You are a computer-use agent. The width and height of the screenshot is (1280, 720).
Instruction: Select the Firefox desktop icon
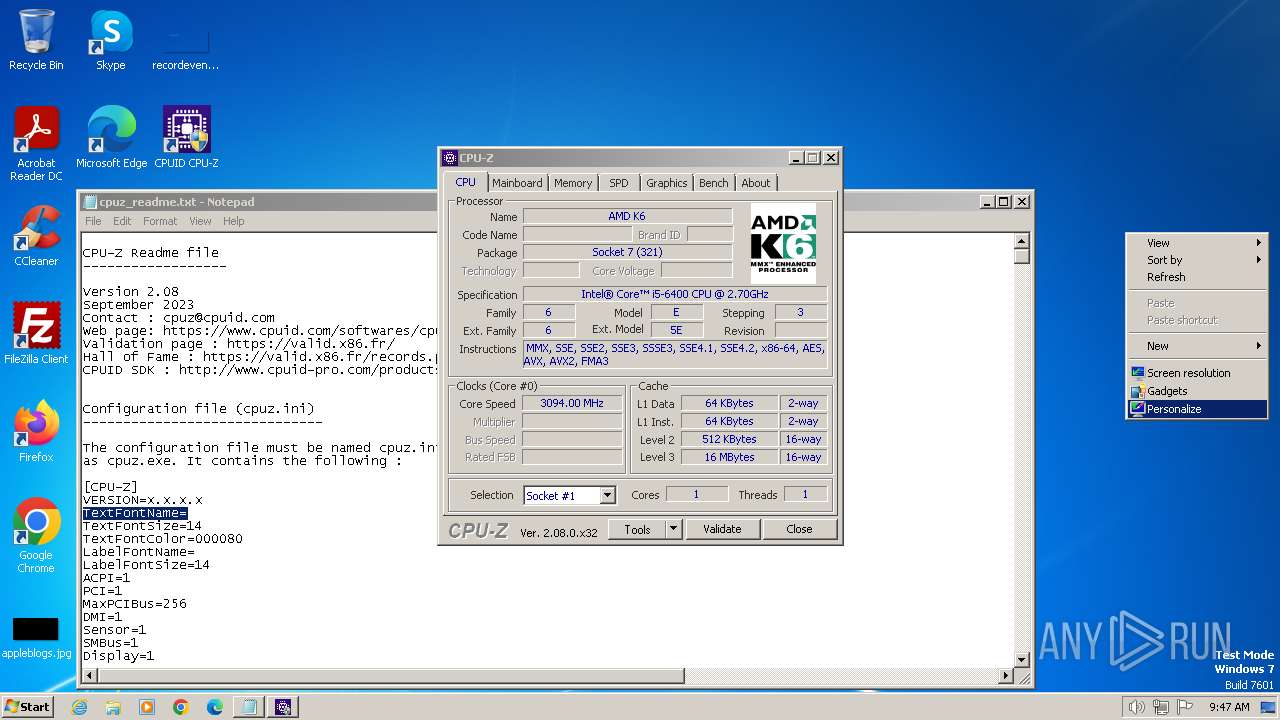click(36, 431)
